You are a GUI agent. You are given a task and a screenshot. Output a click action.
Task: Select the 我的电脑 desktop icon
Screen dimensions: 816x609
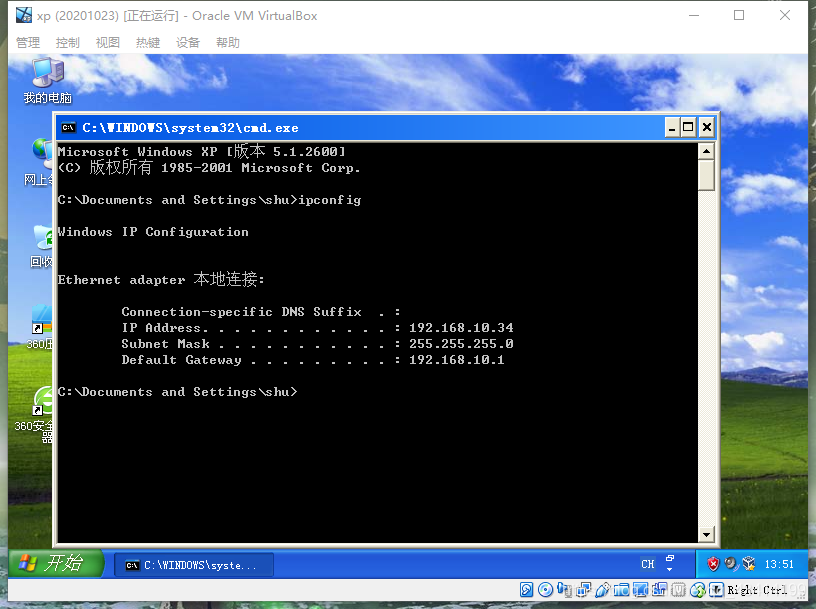(x=47, y=81)
